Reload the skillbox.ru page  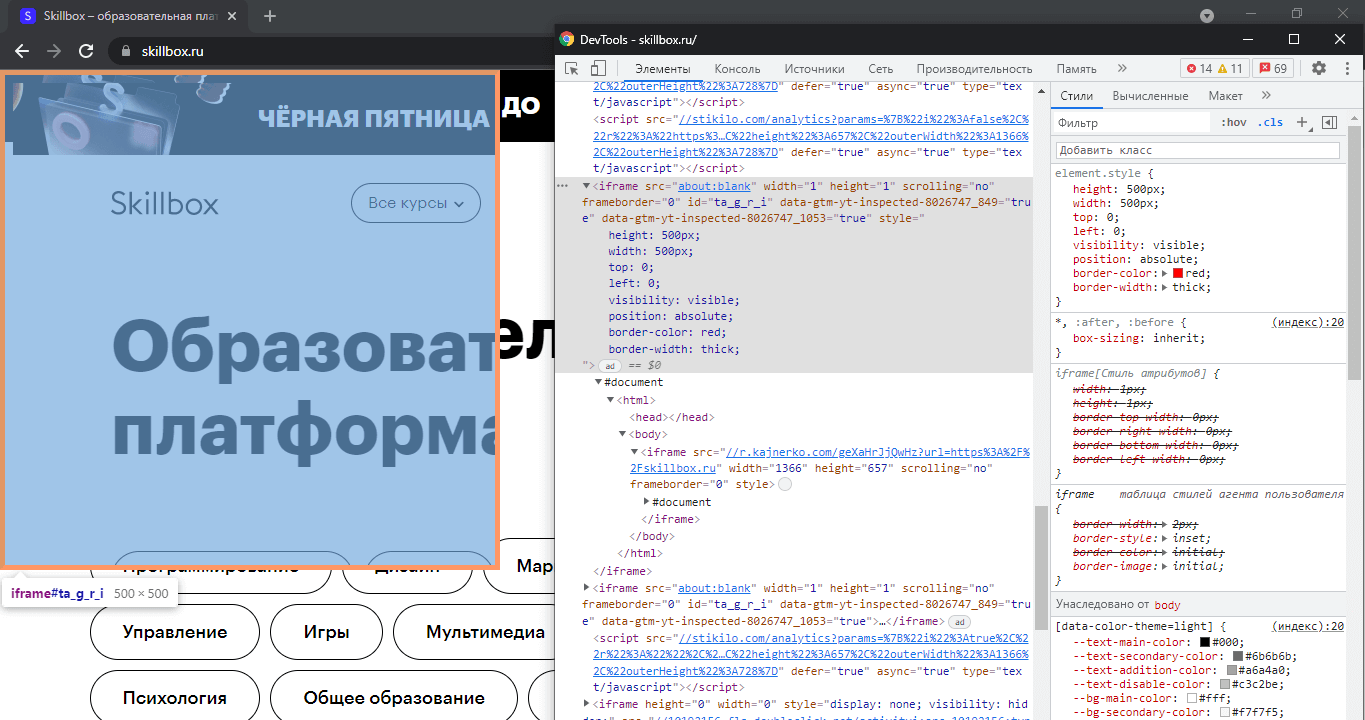[86, 51]
